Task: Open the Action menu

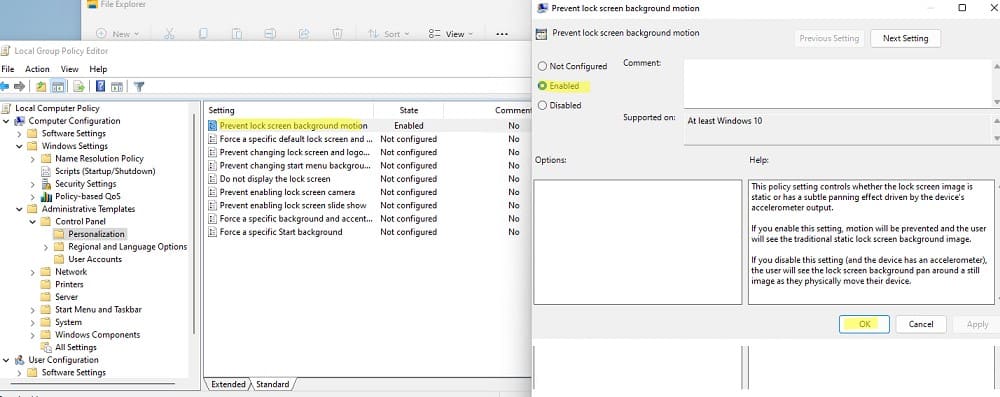Action: tap(37, 69)
